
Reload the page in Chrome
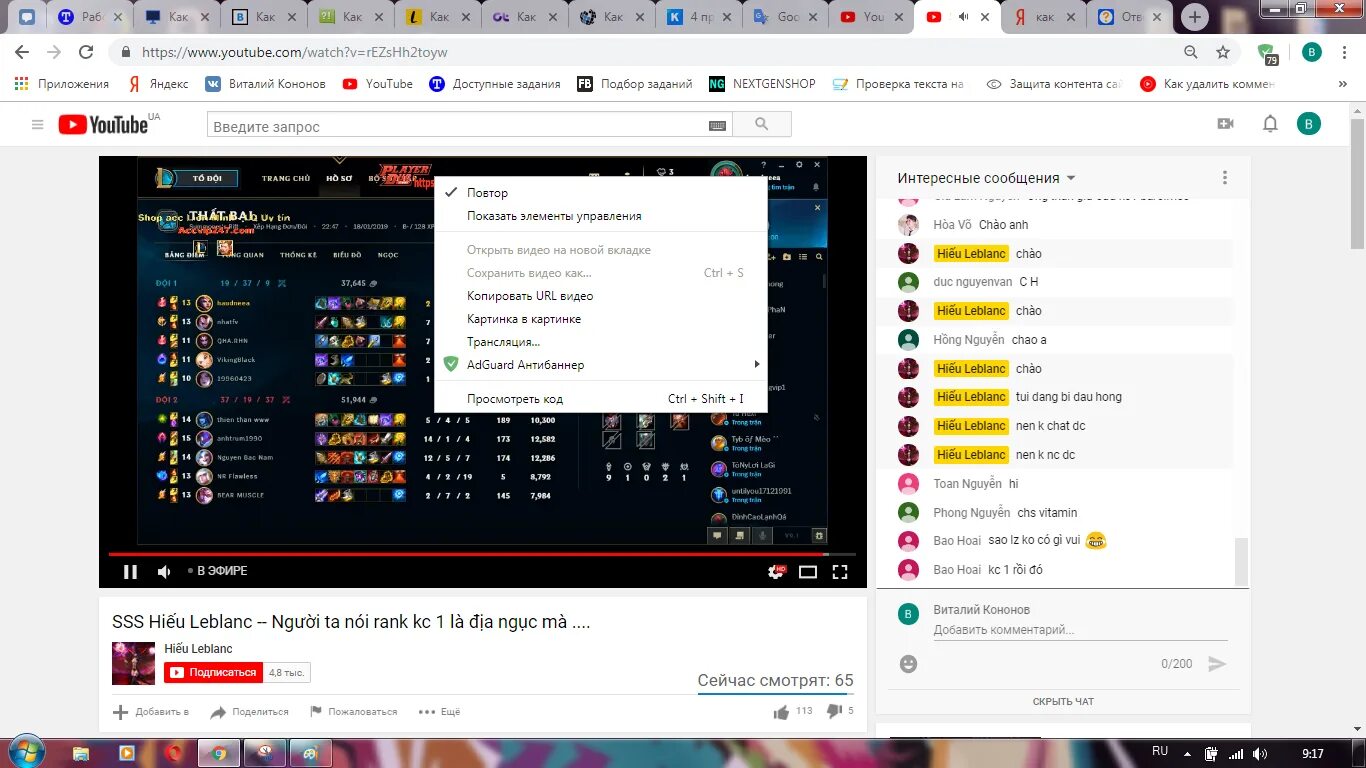click(86, 52)
